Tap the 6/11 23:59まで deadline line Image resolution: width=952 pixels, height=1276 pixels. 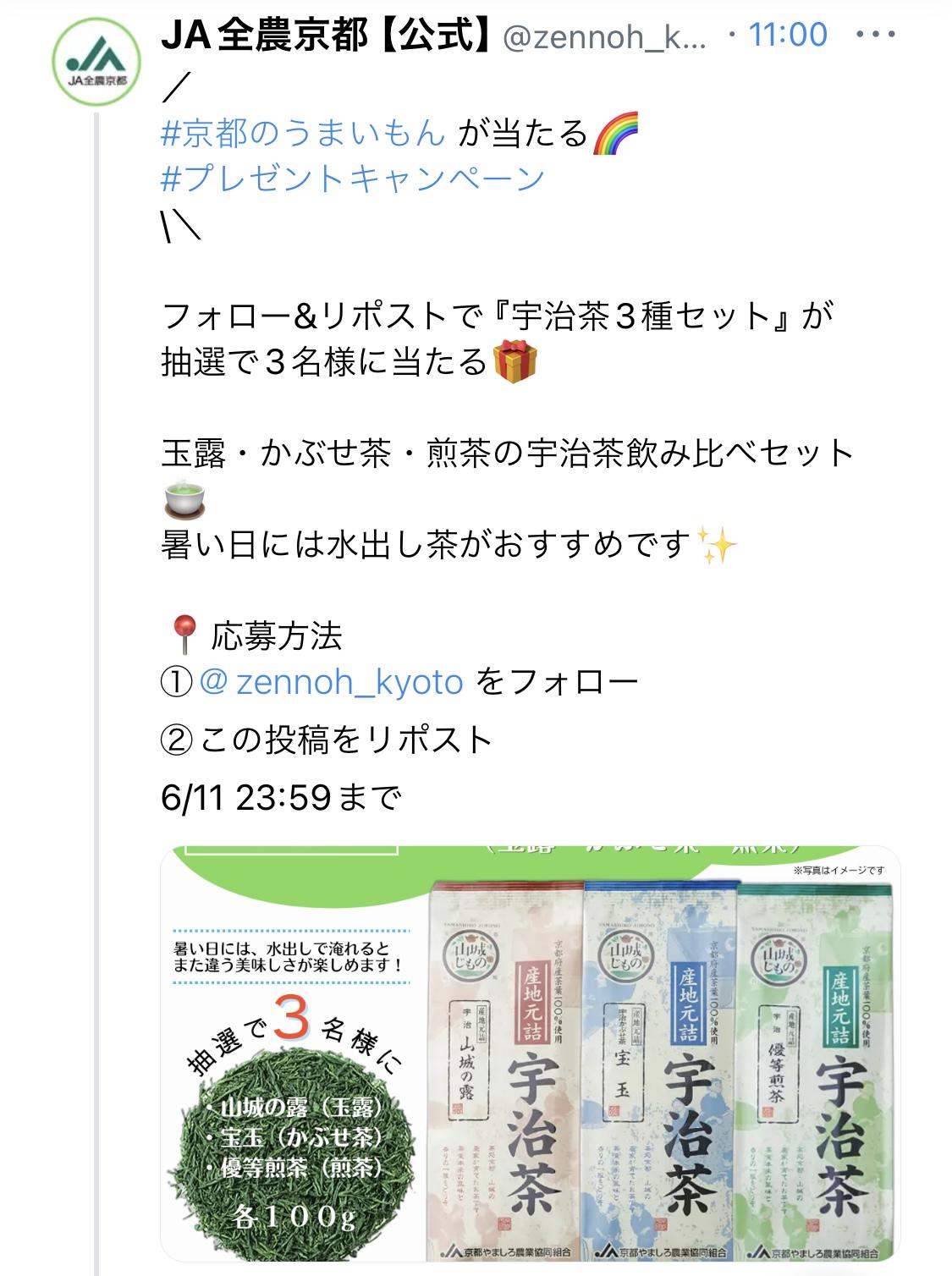tap(280, 797)
